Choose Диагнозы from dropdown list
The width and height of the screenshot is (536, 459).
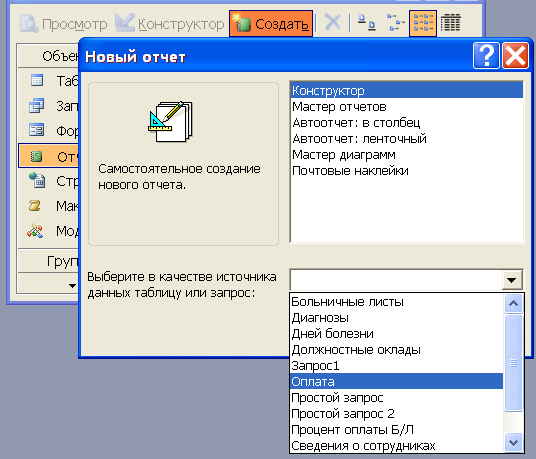coord(397,318)
